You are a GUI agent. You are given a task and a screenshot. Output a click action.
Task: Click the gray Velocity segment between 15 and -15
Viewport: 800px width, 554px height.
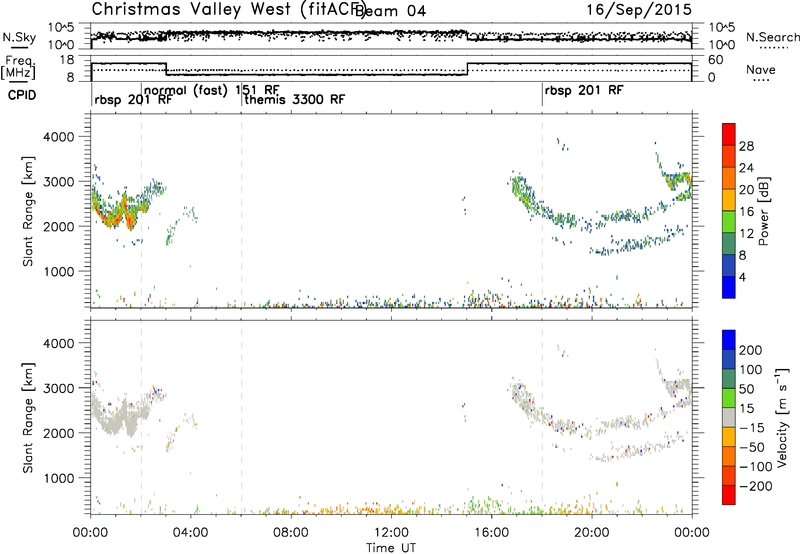(x=729, y=417)
